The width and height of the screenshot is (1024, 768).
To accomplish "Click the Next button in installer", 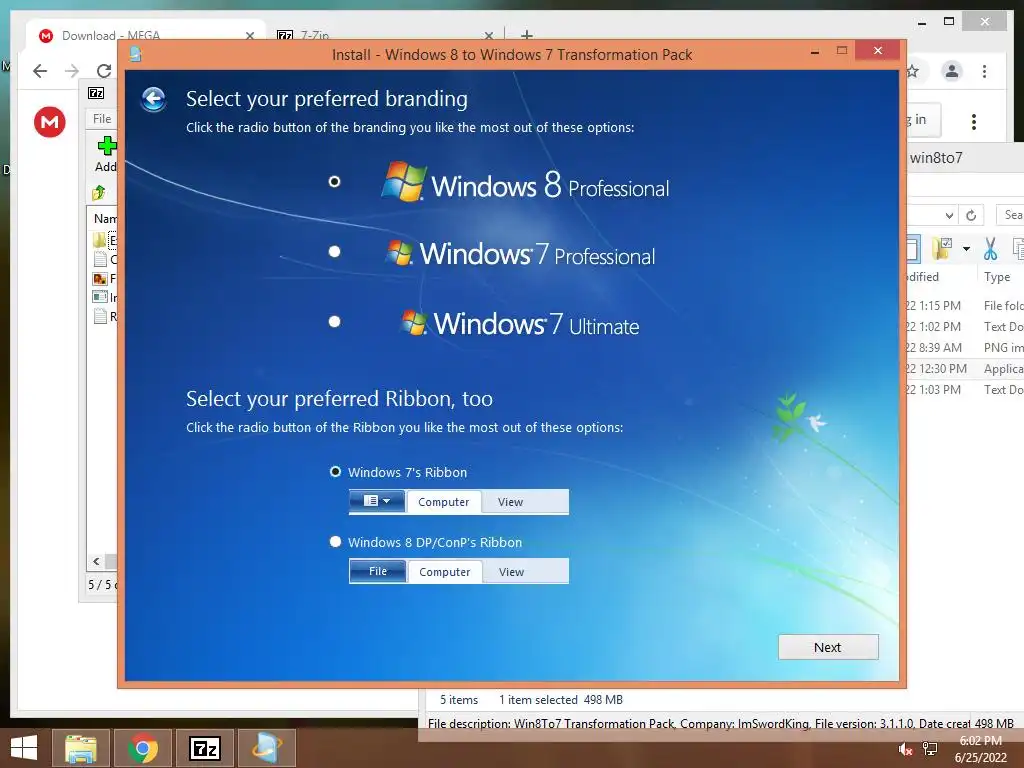I will 828,647.
